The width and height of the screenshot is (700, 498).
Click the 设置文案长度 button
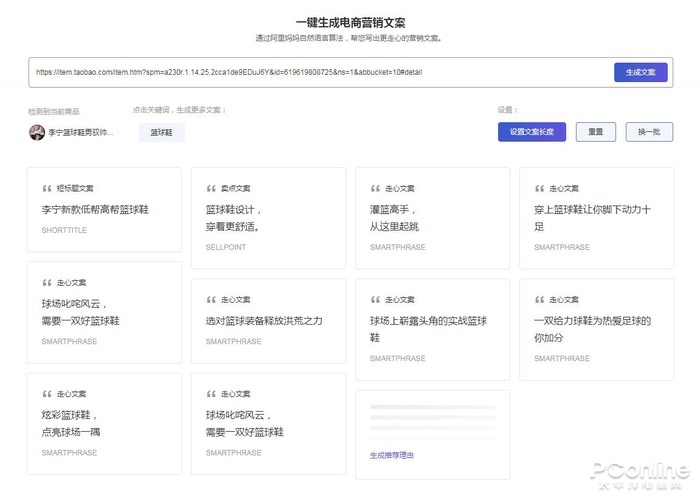[x=532, y=131]
